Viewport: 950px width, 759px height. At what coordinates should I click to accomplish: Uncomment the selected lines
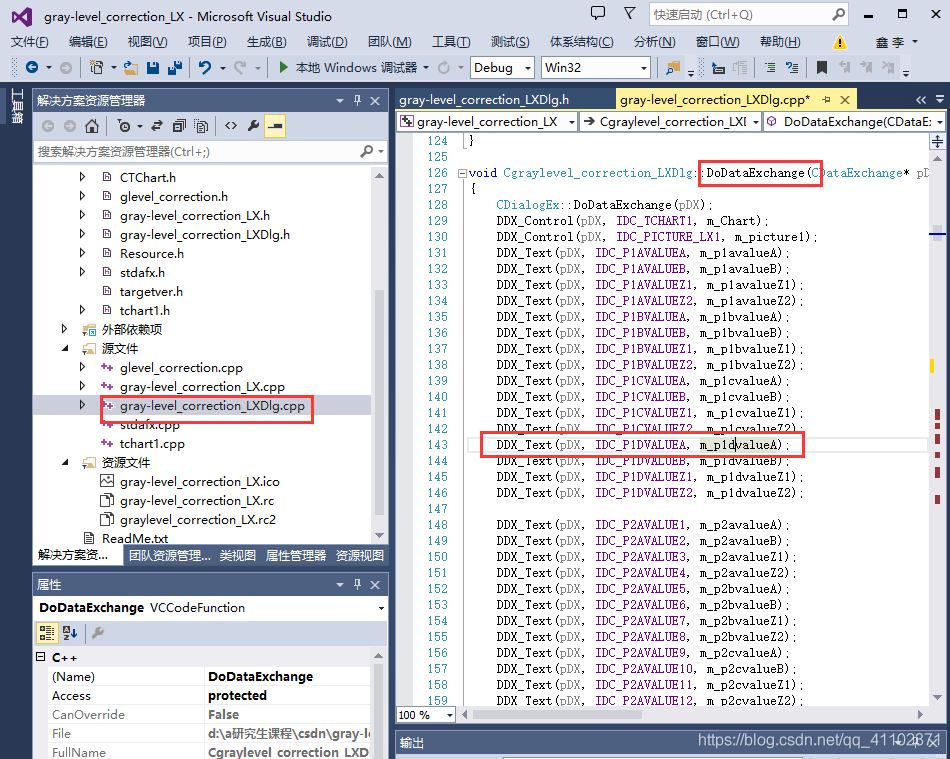pos(792,68)
